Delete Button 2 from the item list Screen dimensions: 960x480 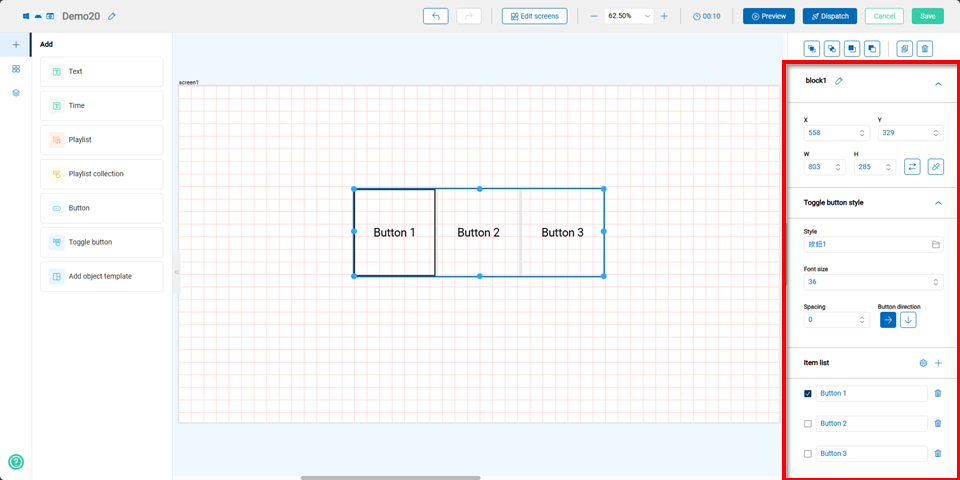(x=937, y=424)
